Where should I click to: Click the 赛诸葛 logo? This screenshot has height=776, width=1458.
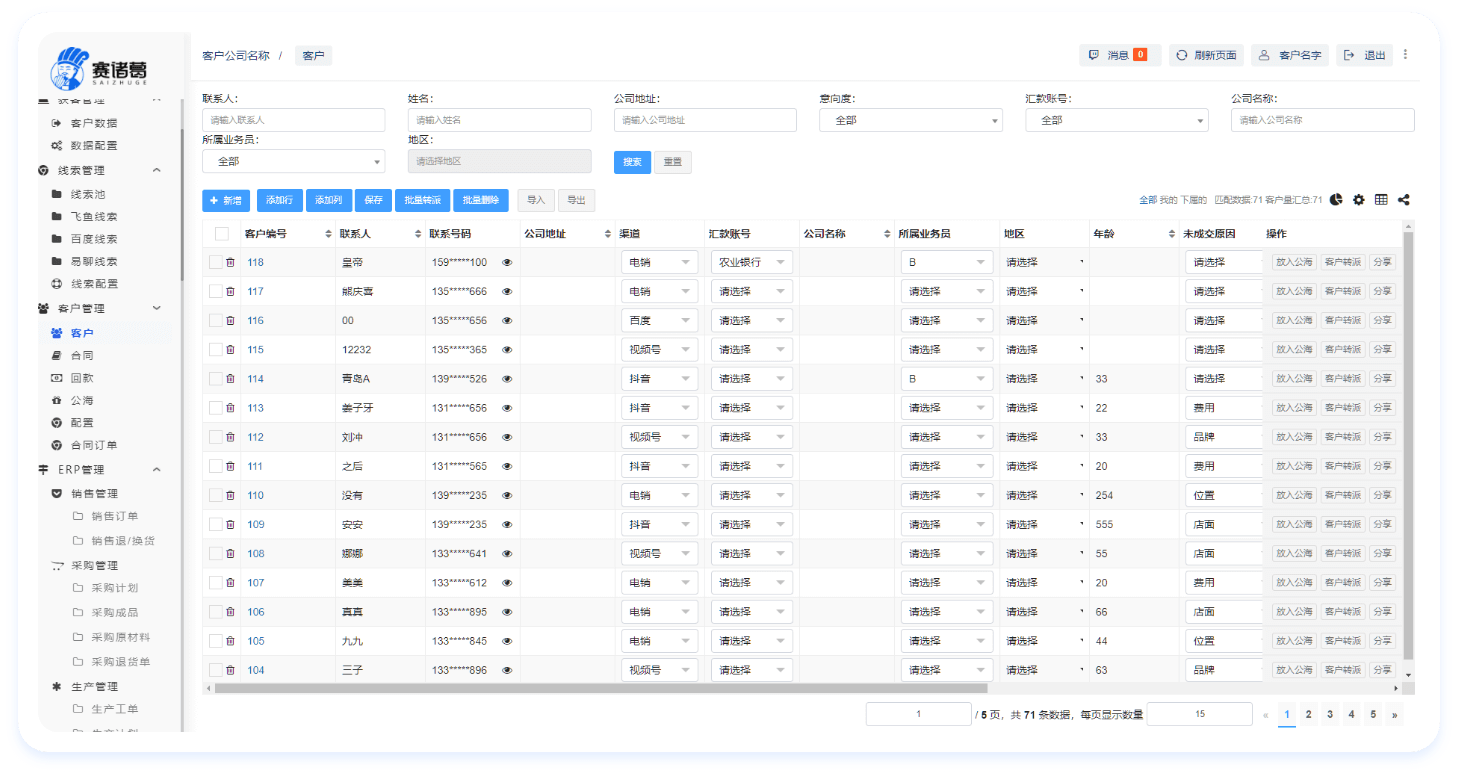[99, 69]
